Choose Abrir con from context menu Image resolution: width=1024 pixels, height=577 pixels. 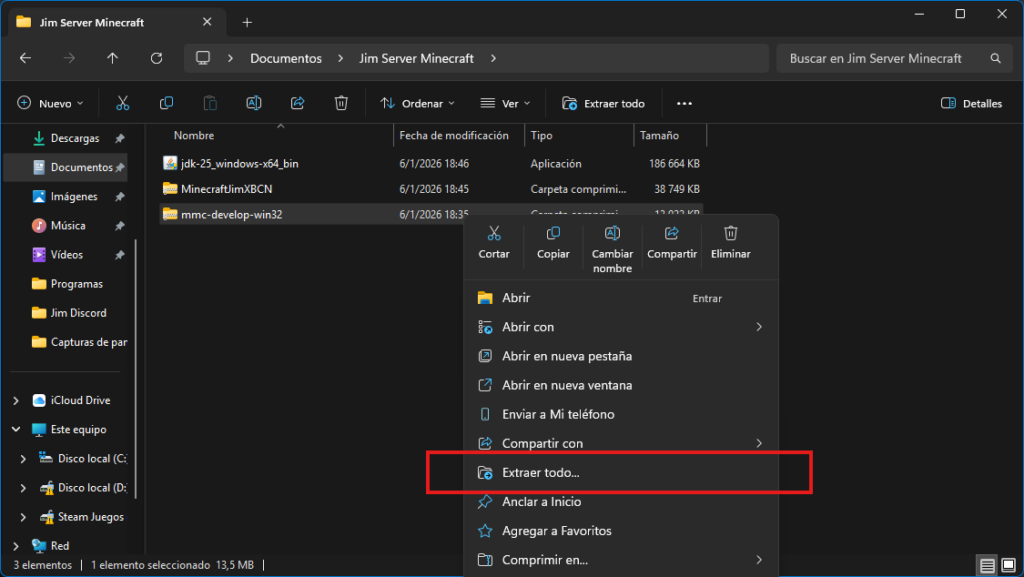coord(528,327)
